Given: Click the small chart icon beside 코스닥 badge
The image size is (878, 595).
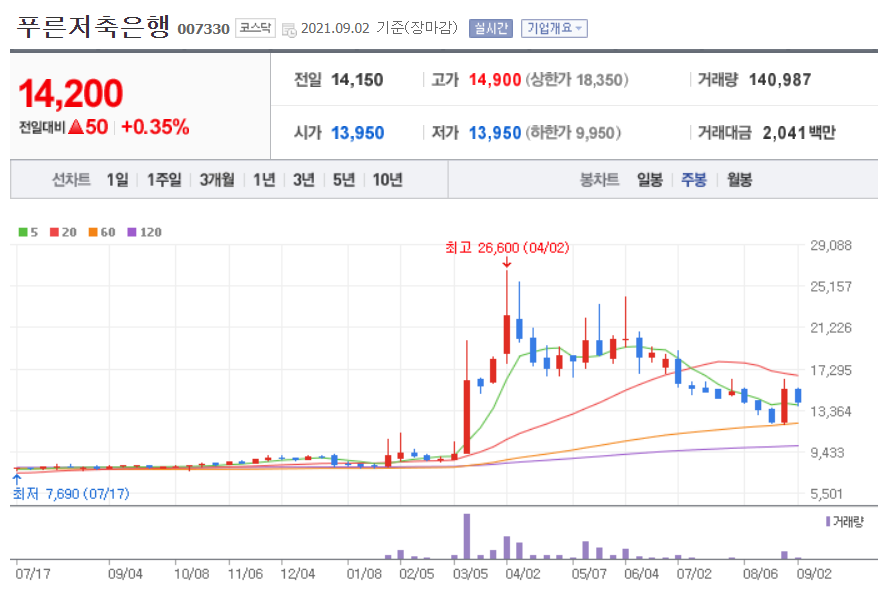Looking at the screenshot, I should point(287,28).
